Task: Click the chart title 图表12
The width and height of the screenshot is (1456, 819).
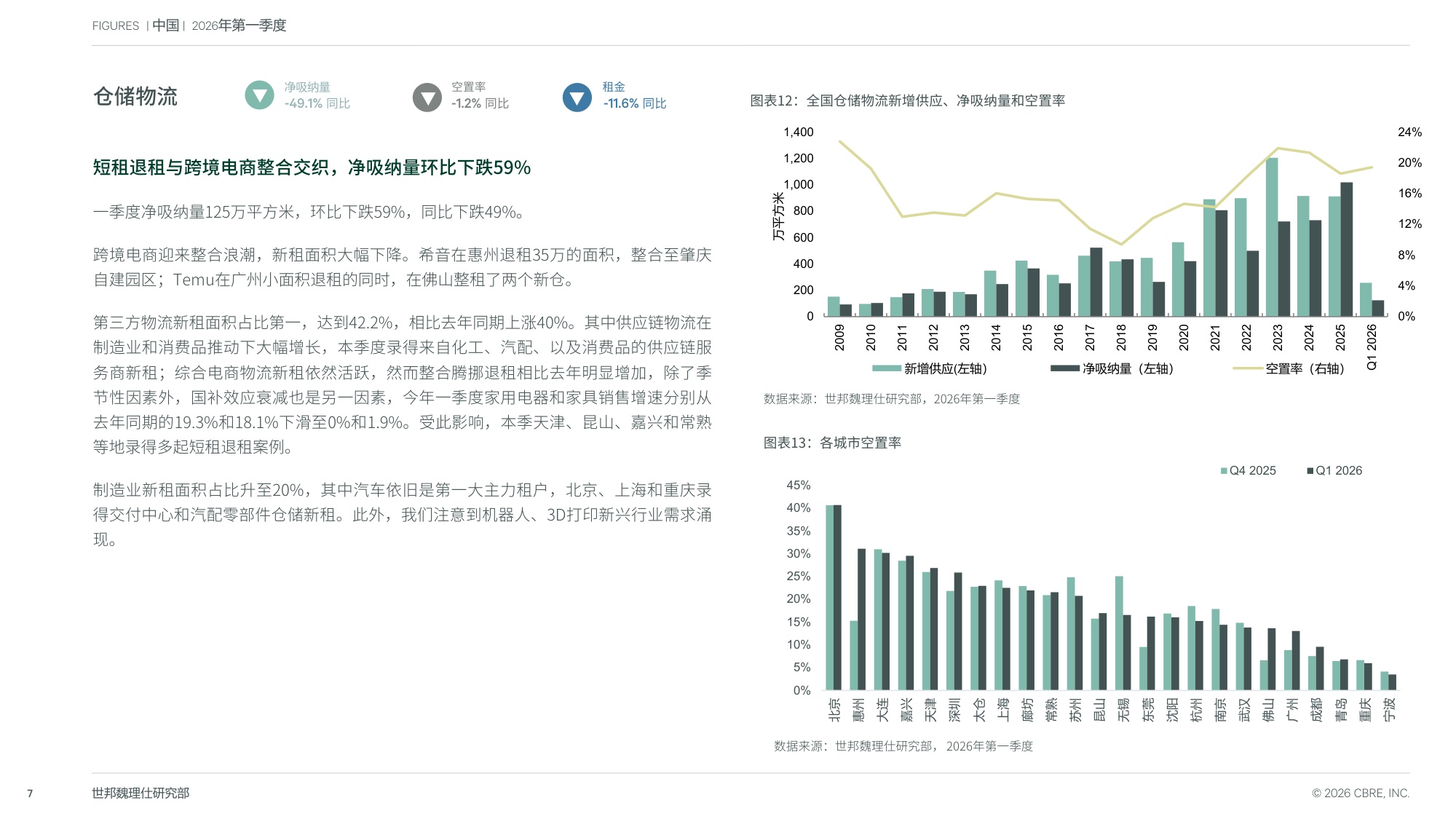Action: tap(908, 100)
